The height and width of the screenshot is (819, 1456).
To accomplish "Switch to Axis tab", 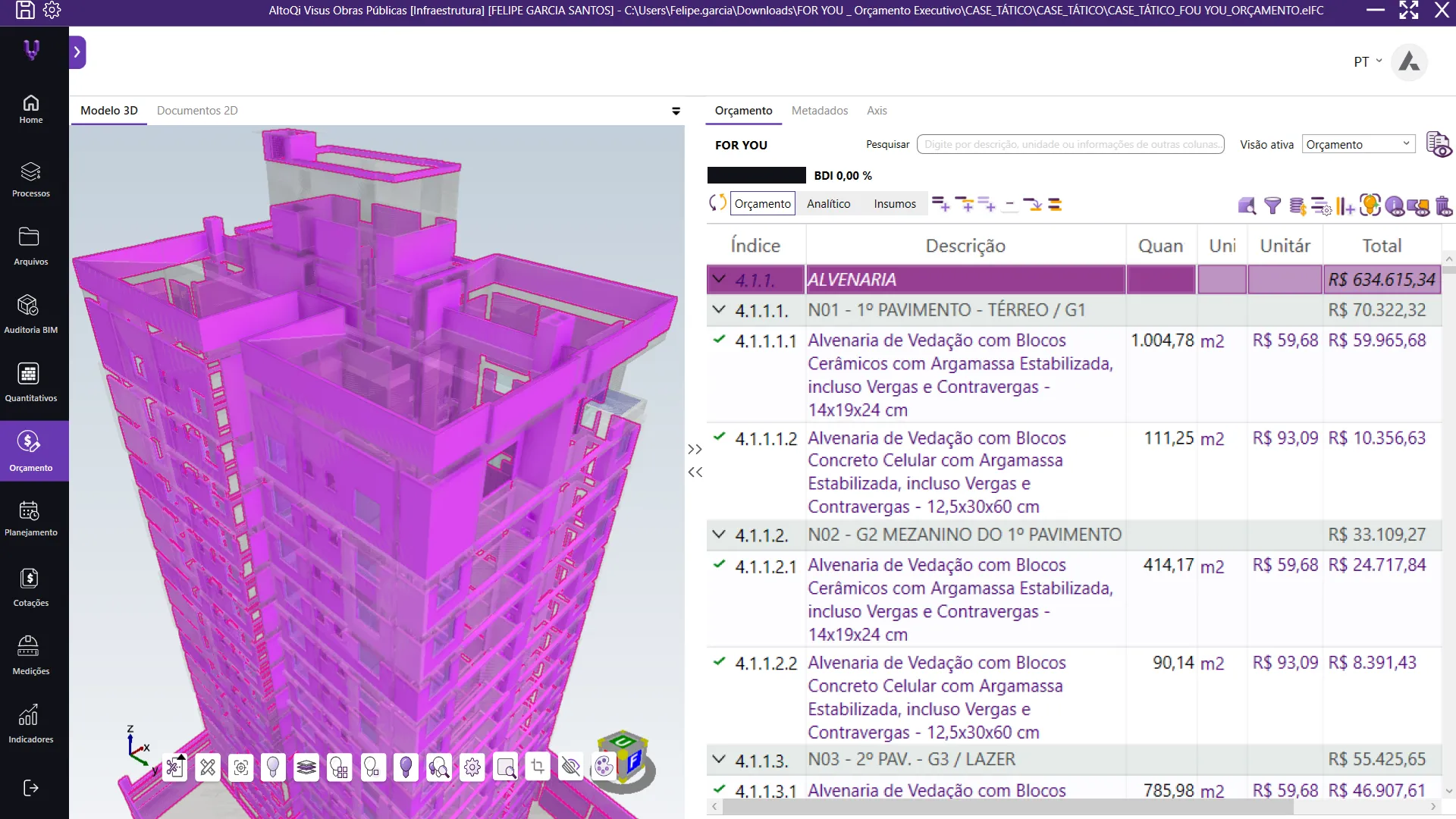I will tap(877, 111).
